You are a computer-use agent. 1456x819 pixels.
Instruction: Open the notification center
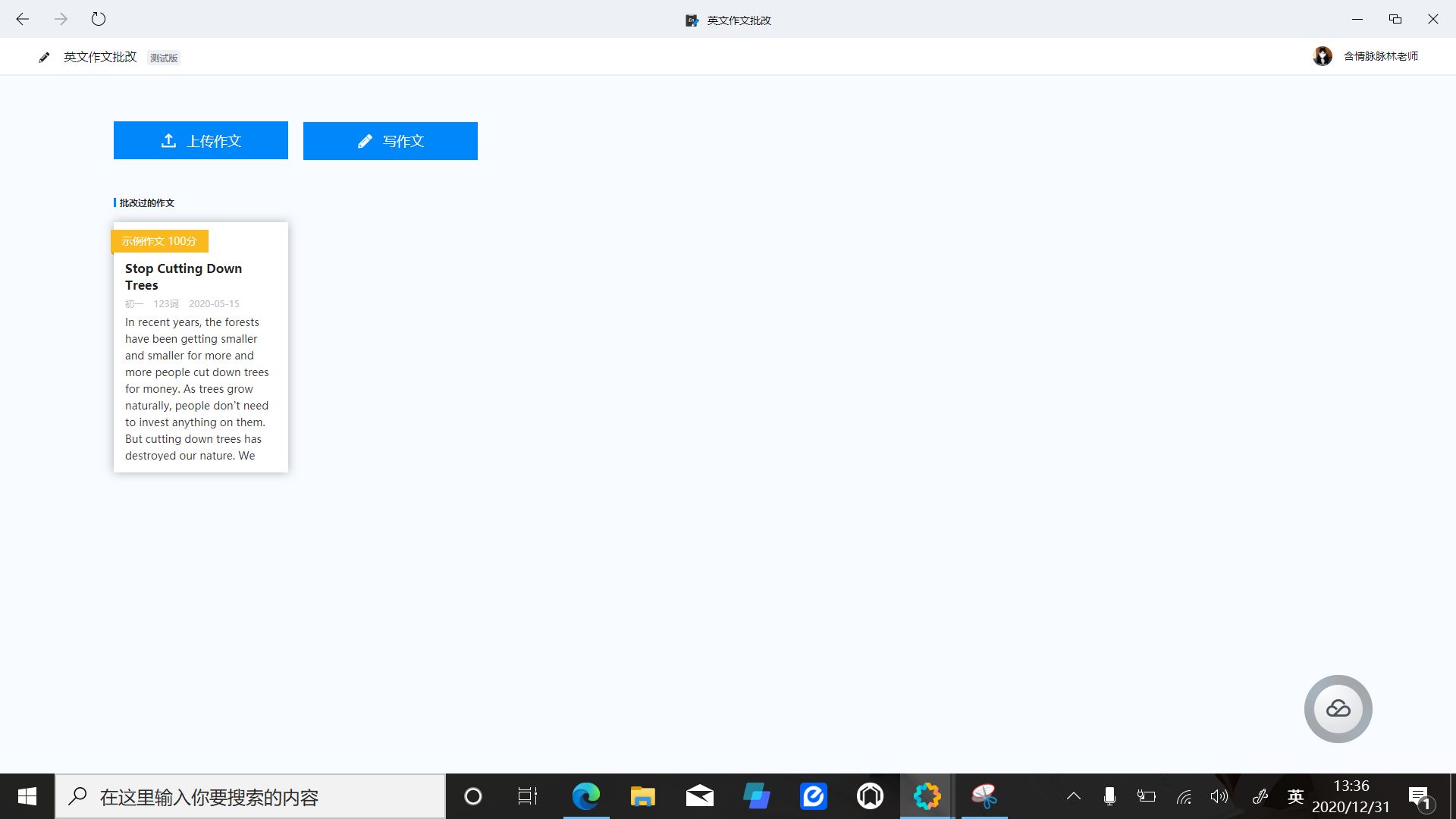(x=1420, y=797)
